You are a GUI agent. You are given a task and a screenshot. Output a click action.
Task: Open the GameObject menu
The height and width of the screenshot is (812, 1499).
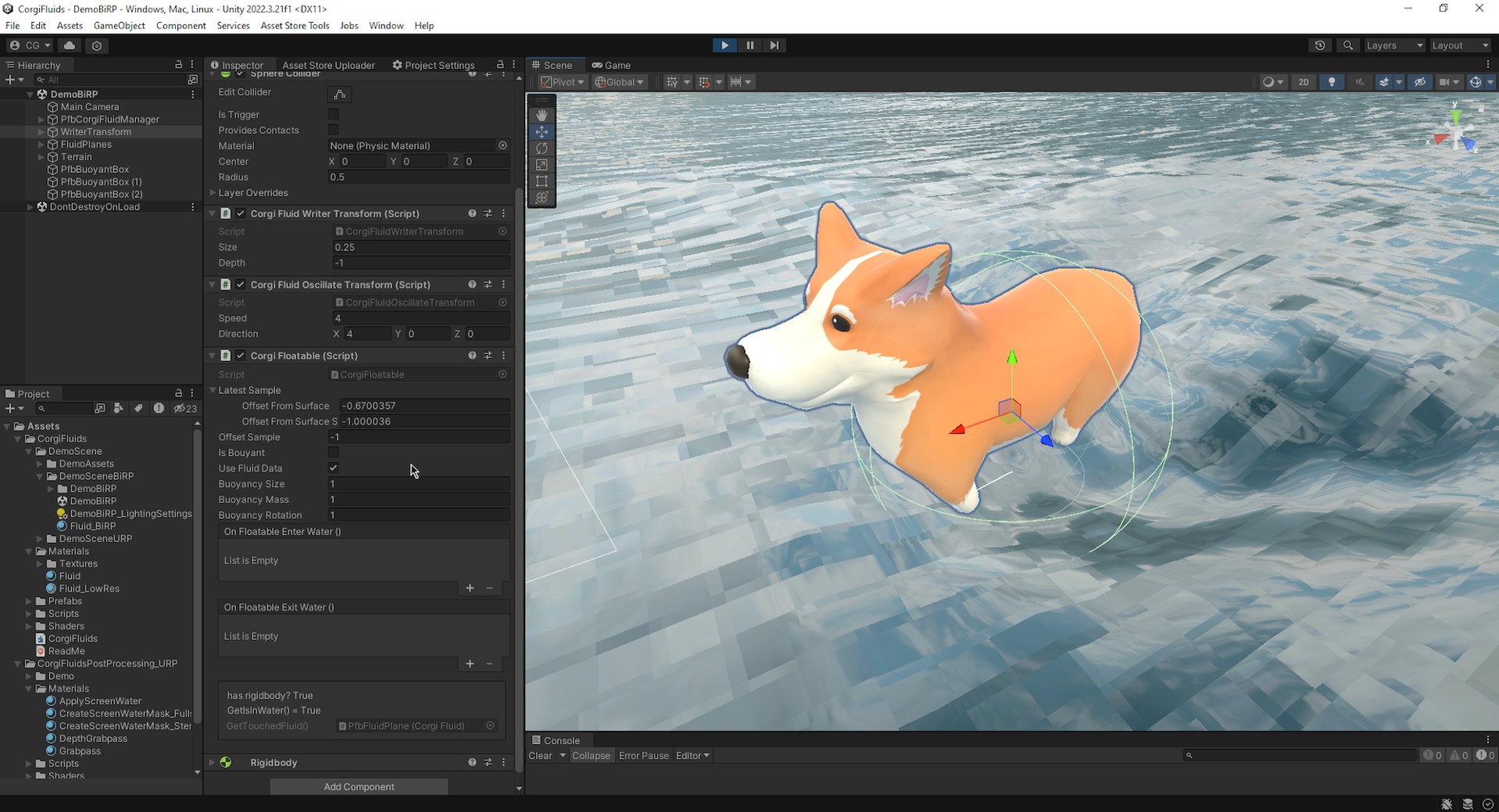(119, 26)
